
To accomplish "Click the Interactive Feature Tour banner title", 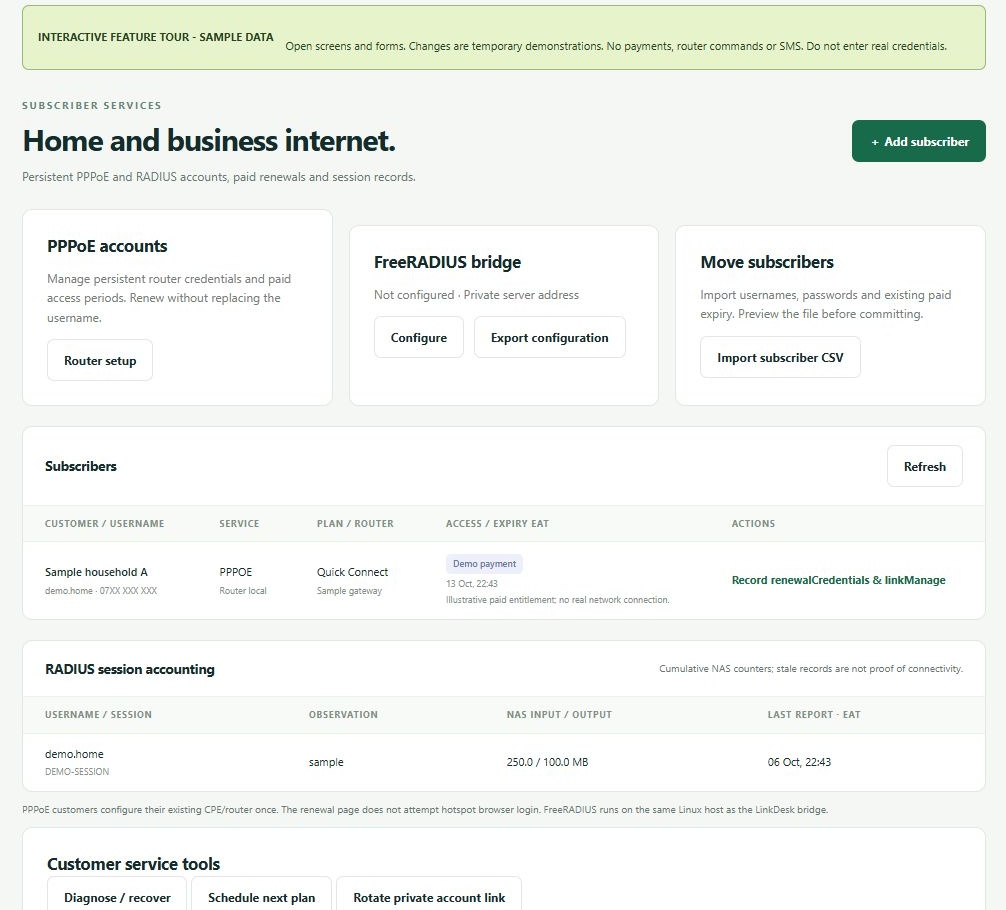I will 155,37.
